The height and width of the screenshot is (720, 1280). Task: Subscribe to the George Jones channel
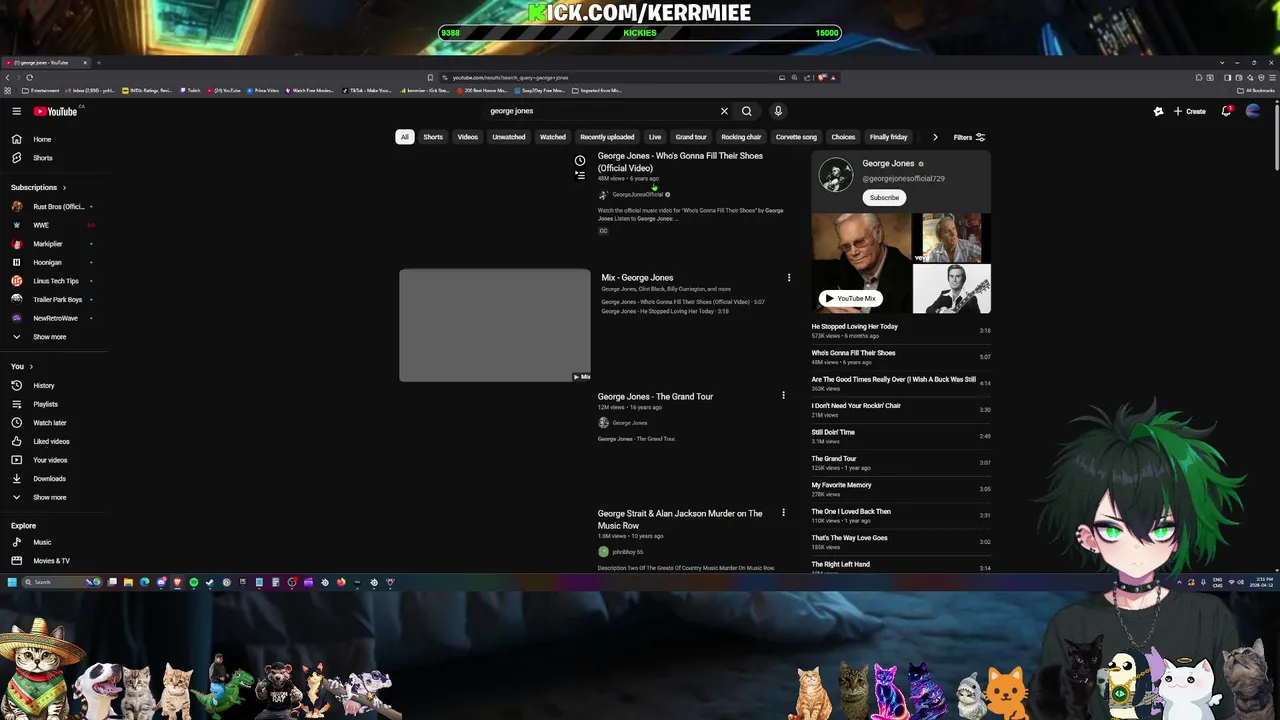coord(884,198)
